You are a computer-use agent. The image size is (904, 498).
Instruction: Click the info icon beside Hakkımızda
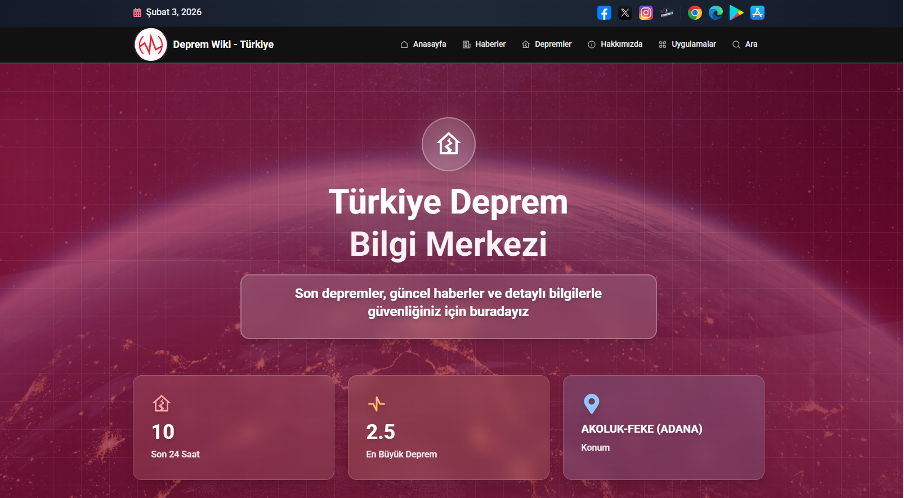click(592, 44)
